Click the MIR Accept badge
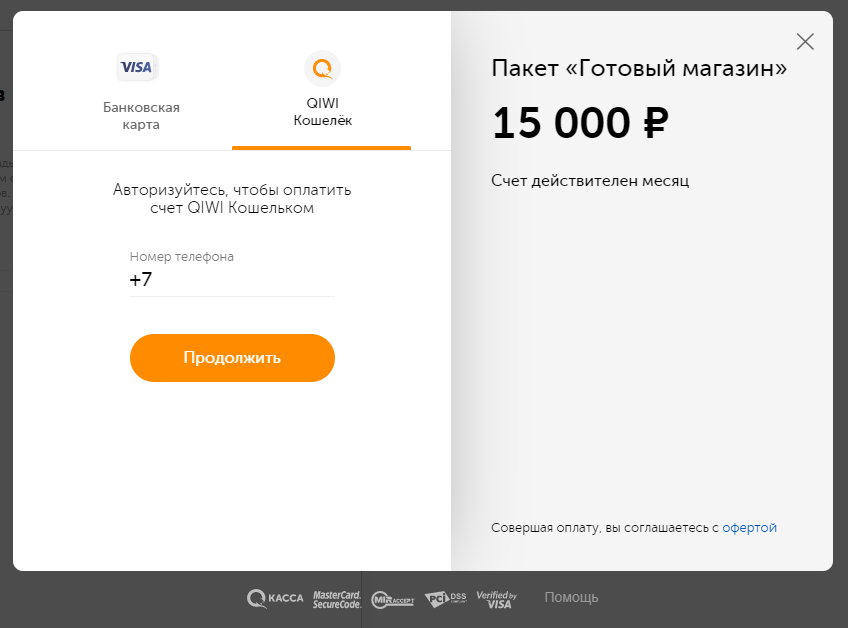848x628 pixels. (x=392, y=599)
